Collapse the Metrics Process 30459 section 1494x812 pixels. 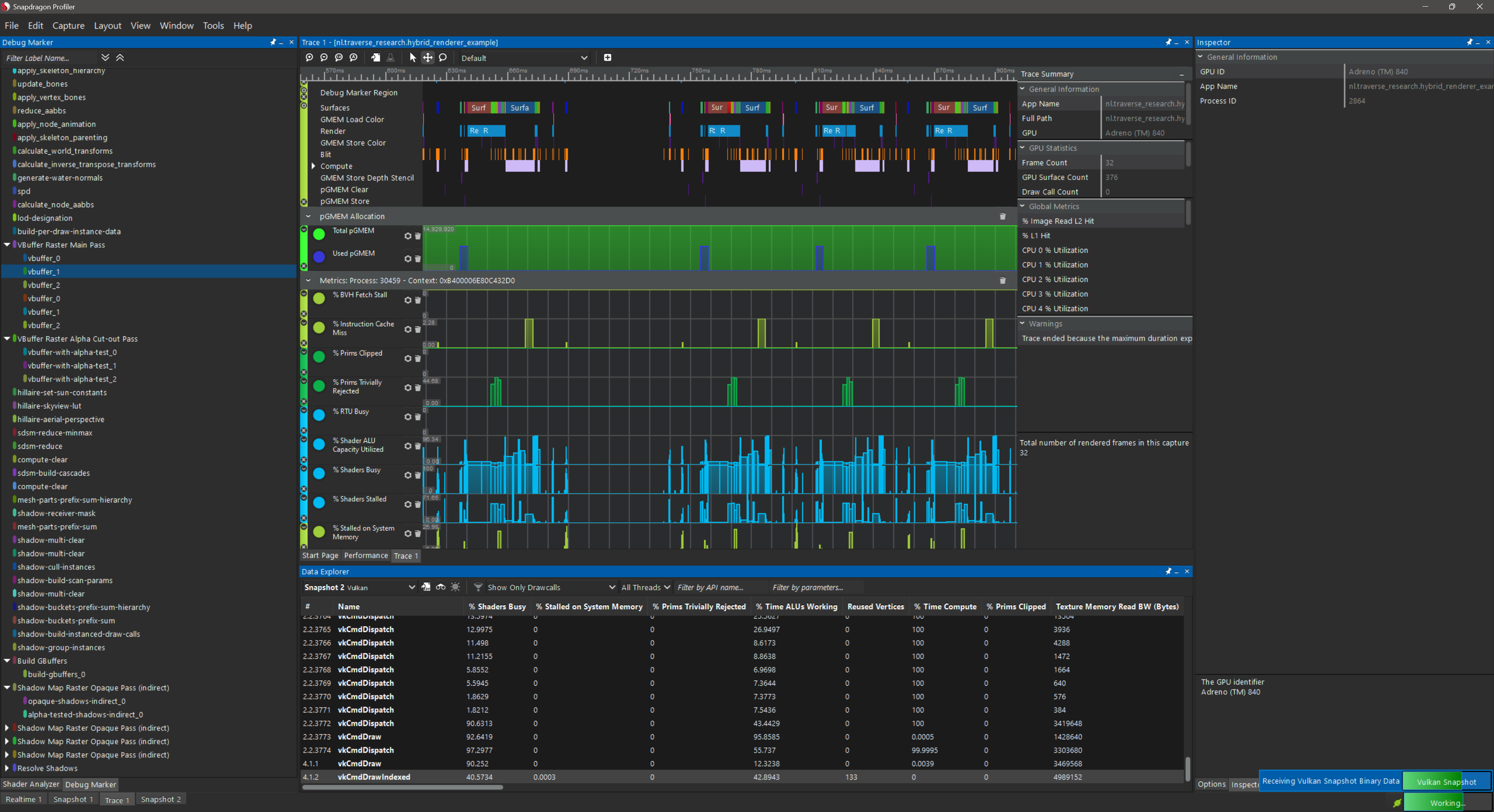[x=308, y=280]
